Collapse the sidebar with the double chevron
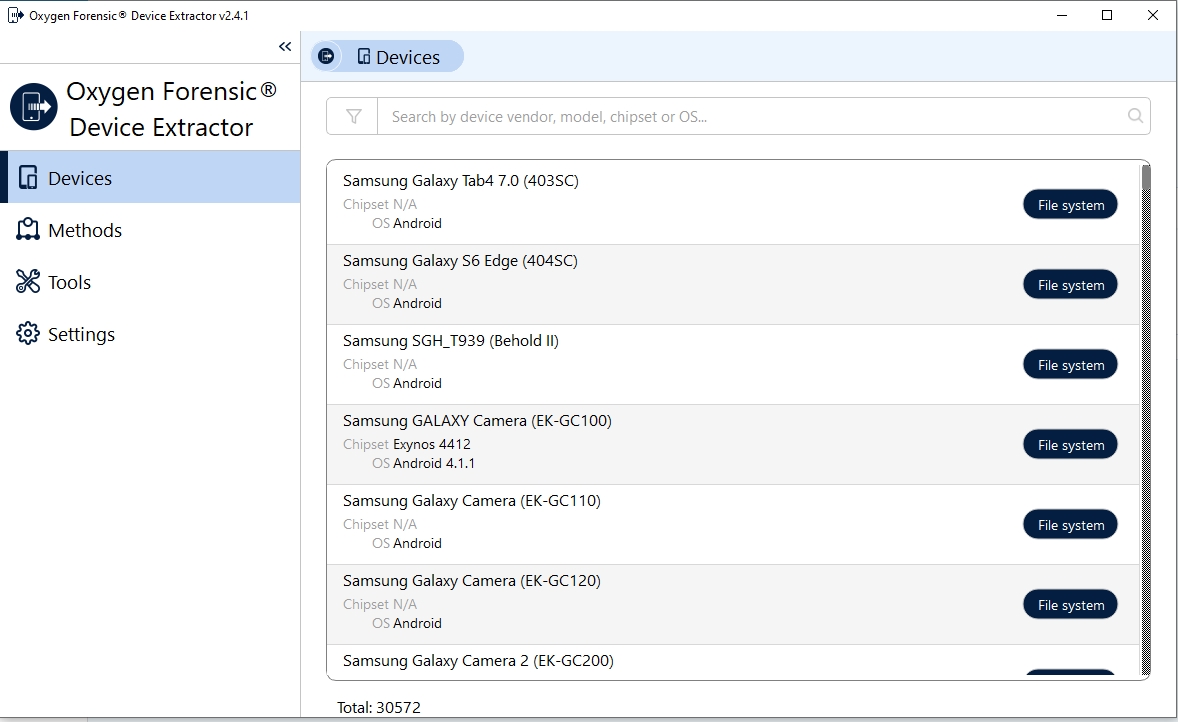The image size is (1178, 722). [x=284, y=46]
